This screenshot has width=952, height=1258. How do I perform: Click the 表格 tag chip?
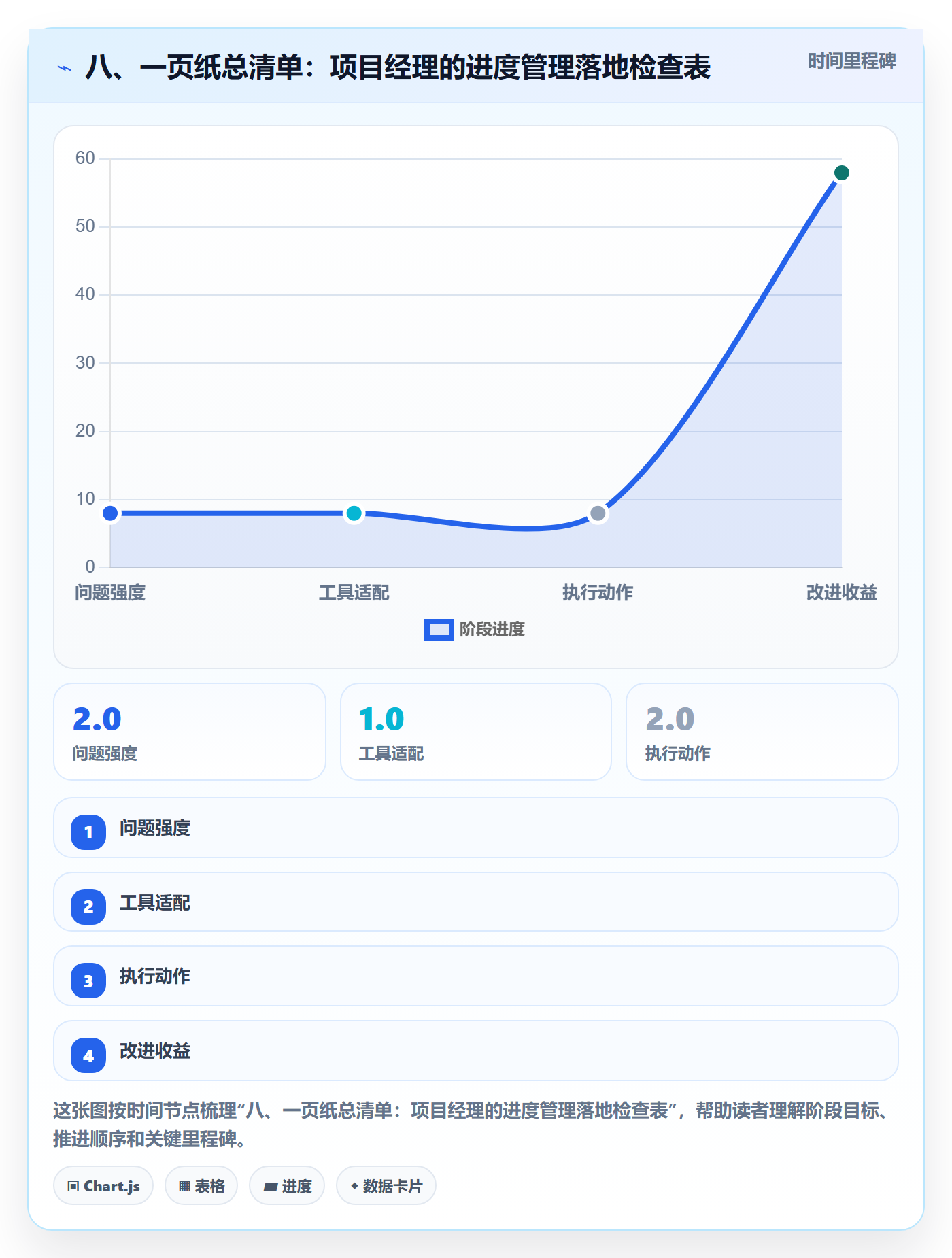tap(201, 1185)
